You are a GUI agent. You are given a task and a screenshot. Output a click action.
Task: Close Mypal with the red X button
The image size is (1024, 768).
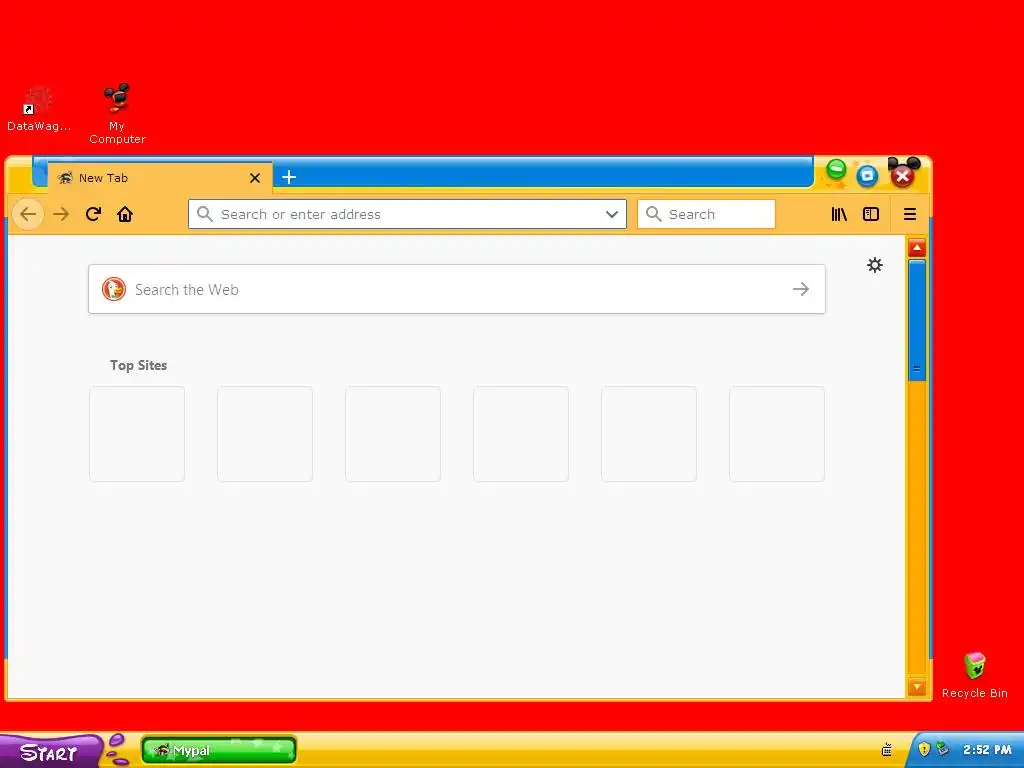coord(903,175)
